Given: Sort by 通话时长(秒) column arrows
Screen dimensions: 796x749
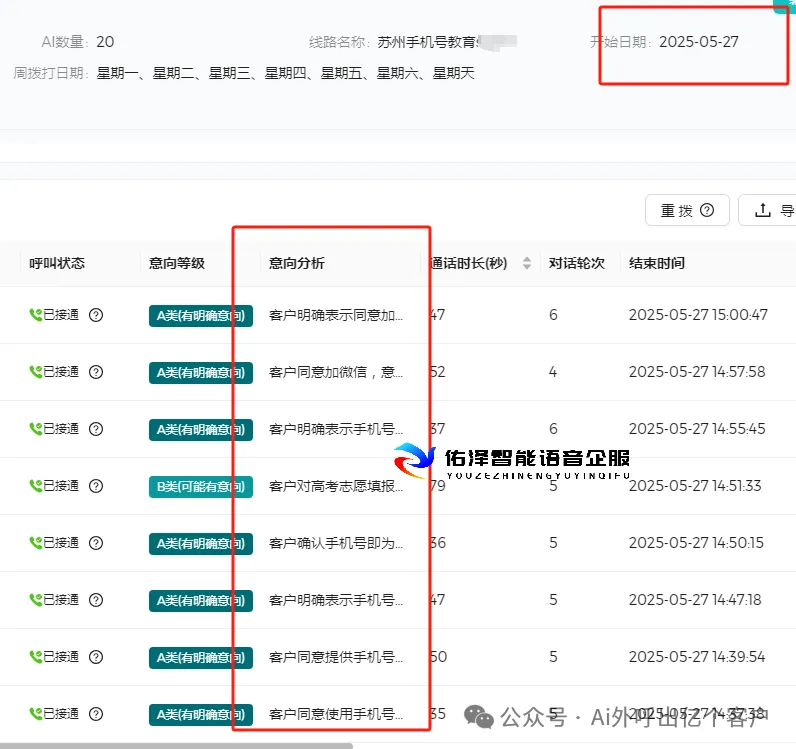Looking at the screenshot, I should (x=527, y=263).
